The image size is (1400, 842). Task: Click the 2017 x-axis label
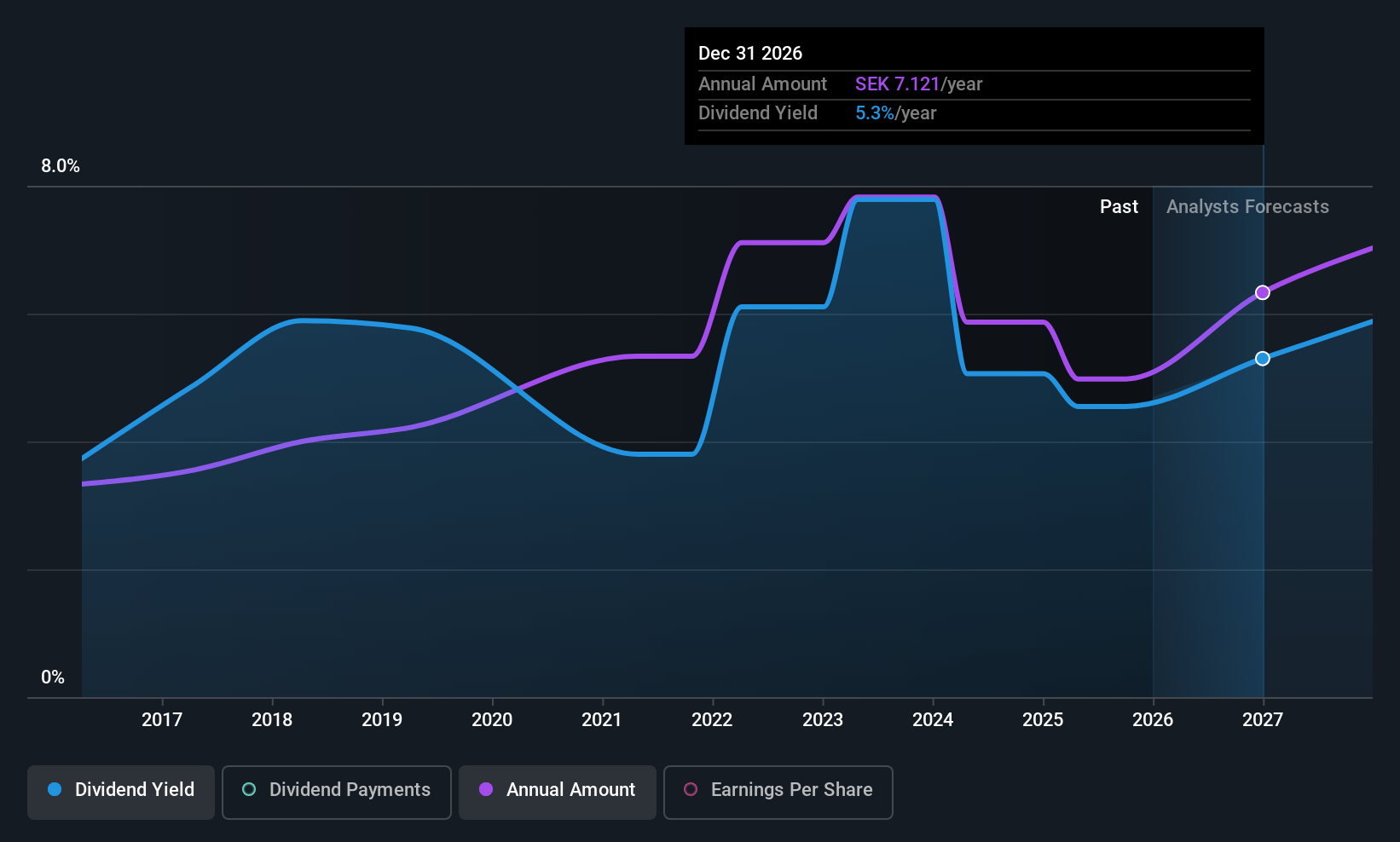pos(162,720)
